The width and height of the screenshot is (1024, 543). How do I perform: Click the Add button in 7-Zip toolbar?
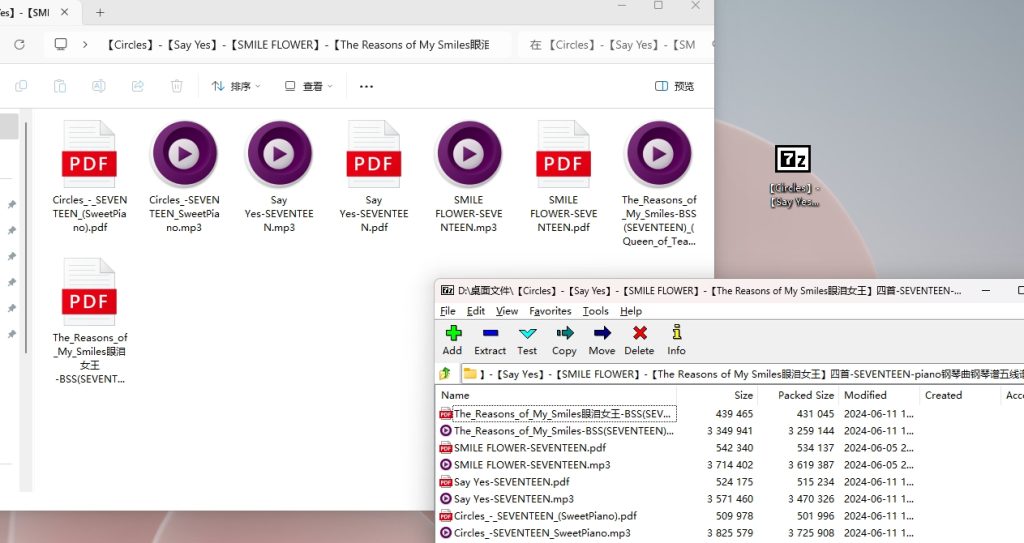click(x=453, y=340)
